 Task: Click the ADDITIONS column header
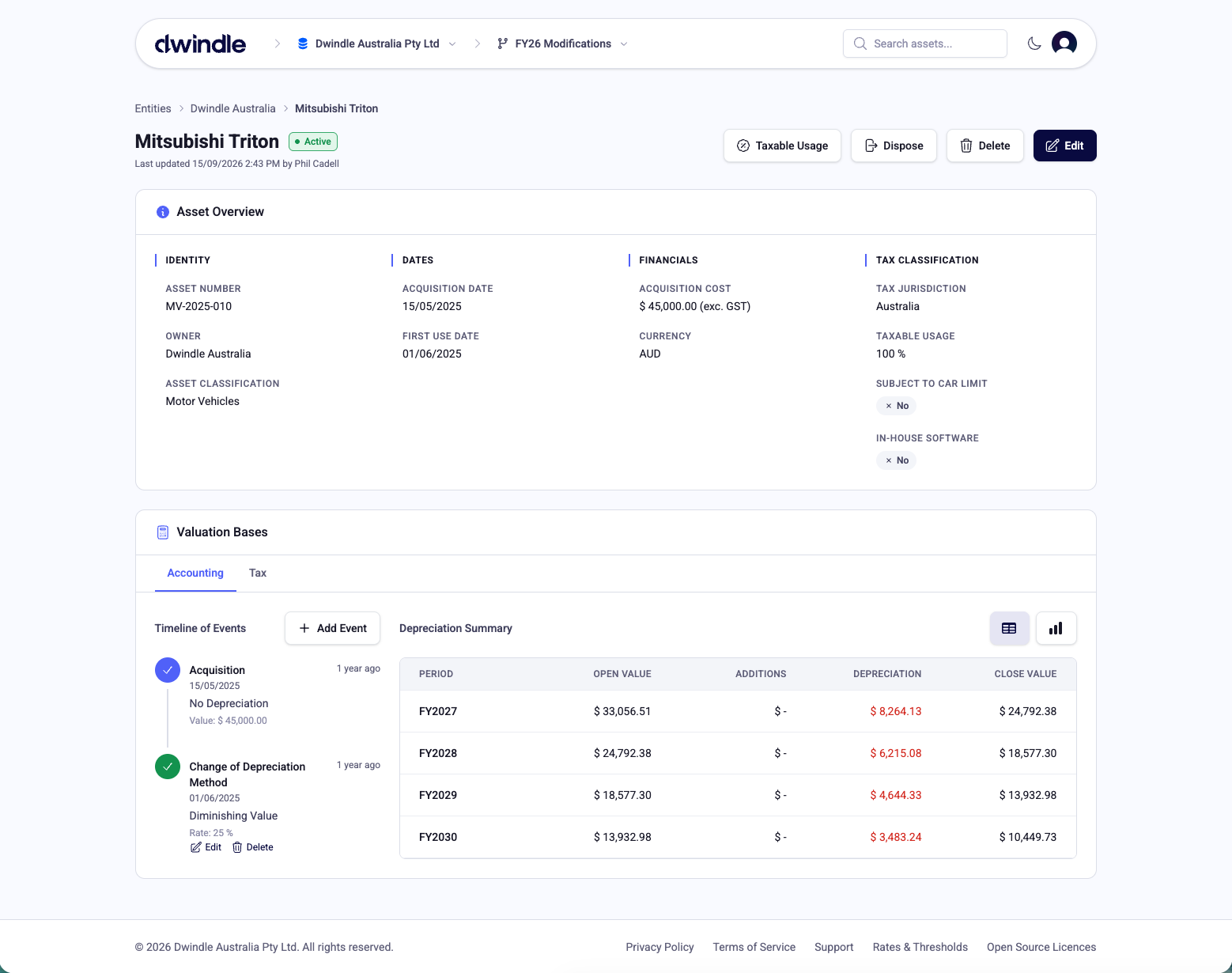click(x=761, y=674)
